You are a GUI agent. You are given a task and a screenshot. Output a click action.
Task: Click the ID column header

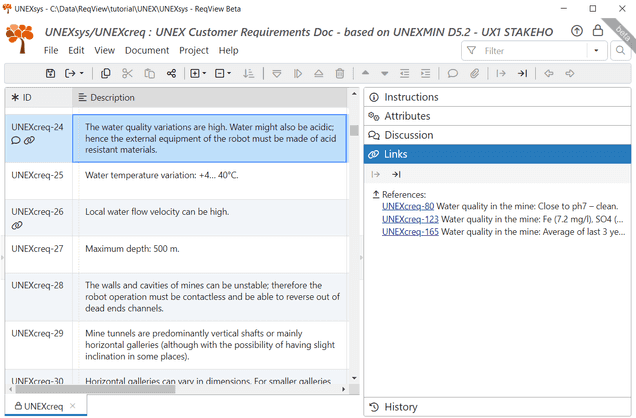[x=39, y=98]
